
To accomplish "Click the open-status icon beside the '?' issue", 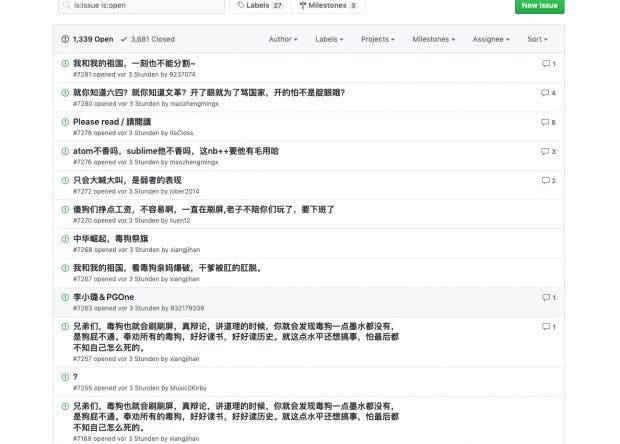I will tap(65, 377).
